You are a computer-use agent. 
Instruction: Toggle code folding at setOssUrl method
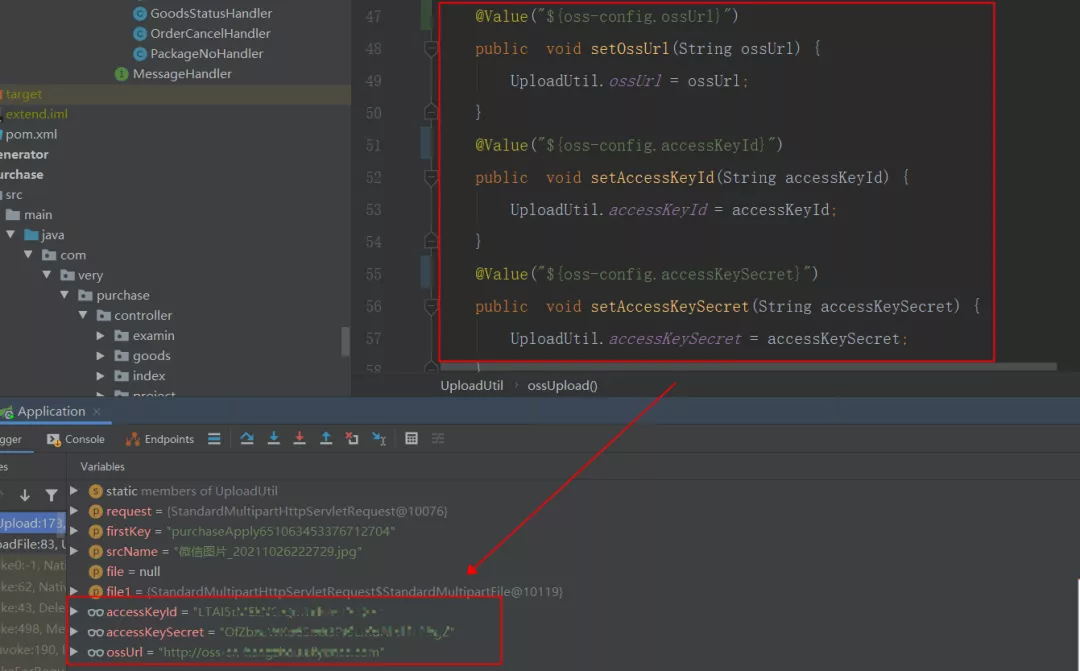[431, 49]
